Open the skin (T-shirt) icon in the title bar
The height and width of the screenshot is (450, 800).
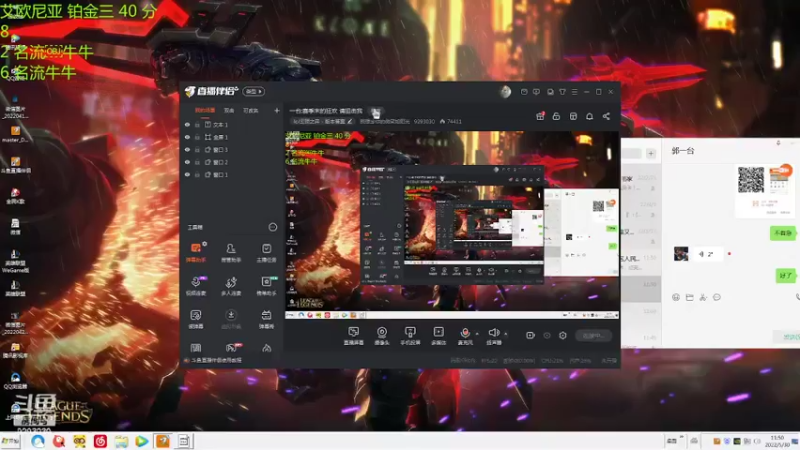click(562, 92)
